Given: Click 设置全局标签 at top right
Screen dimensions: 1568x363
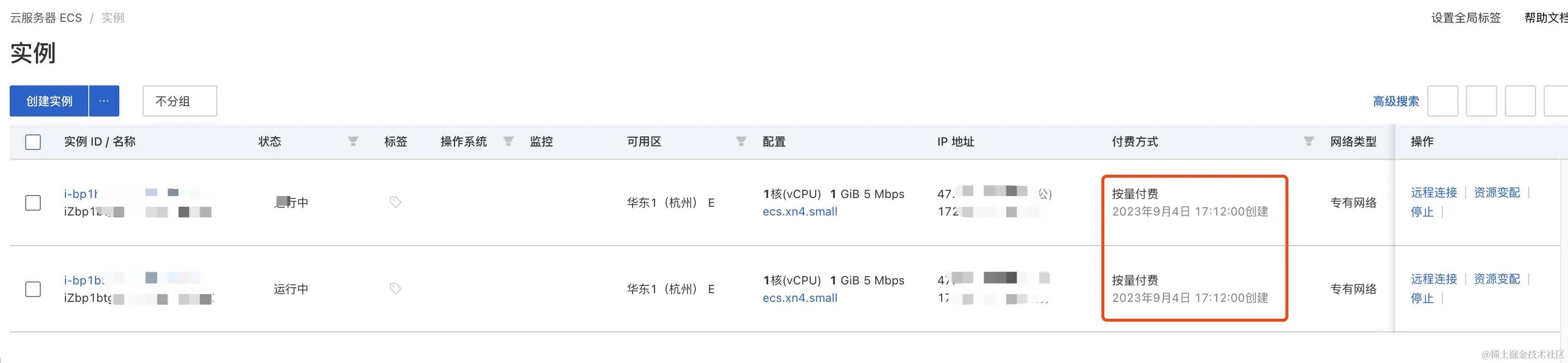Looking at the screenshot, I should [1466, 18].
